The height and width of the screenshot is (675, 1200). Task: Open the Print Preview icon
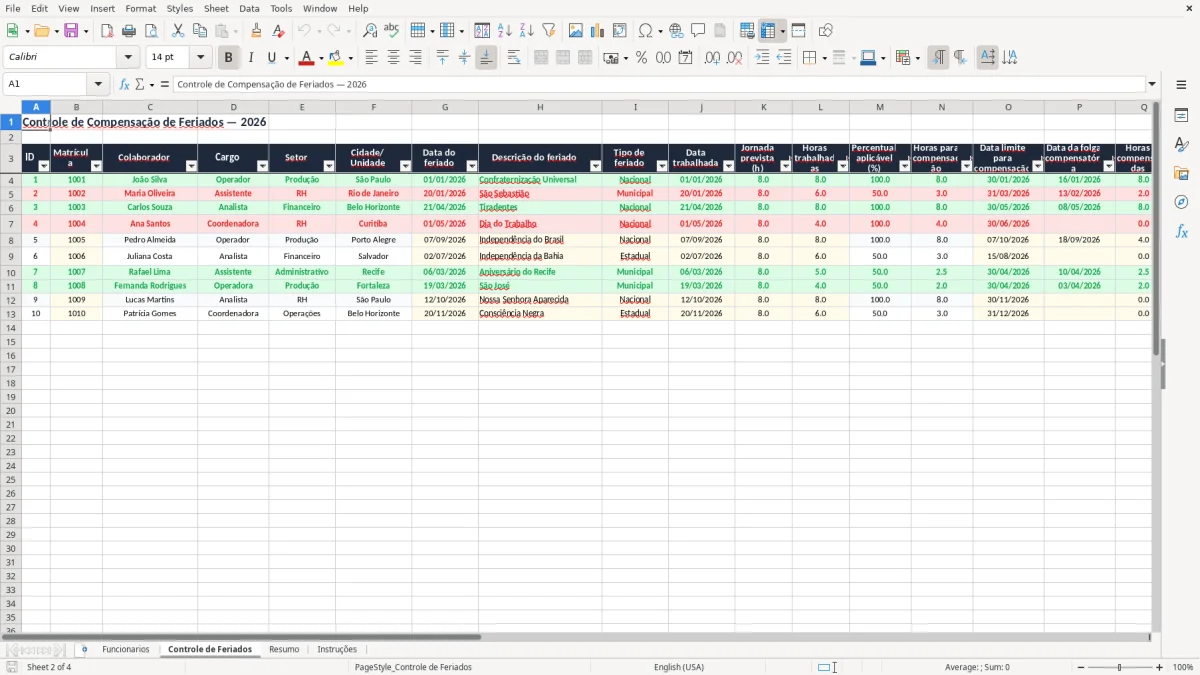point(151,31)
